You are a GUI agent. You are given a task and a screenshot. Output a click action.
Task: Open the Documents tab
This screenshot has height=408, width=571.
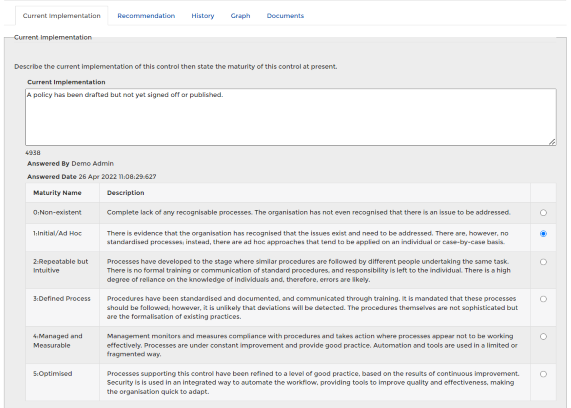(285, 16)
